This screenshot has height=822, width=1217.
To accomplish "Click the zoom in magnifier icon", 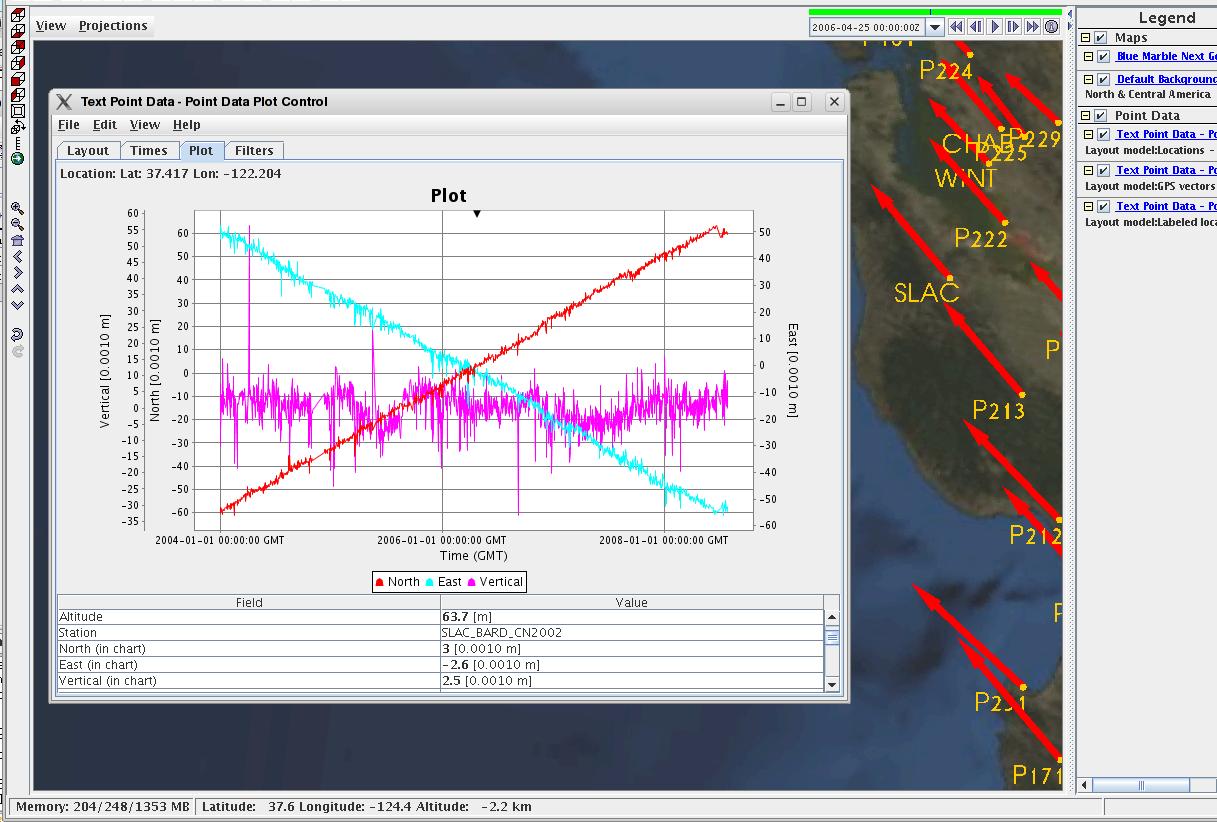I will click(17, 208).
